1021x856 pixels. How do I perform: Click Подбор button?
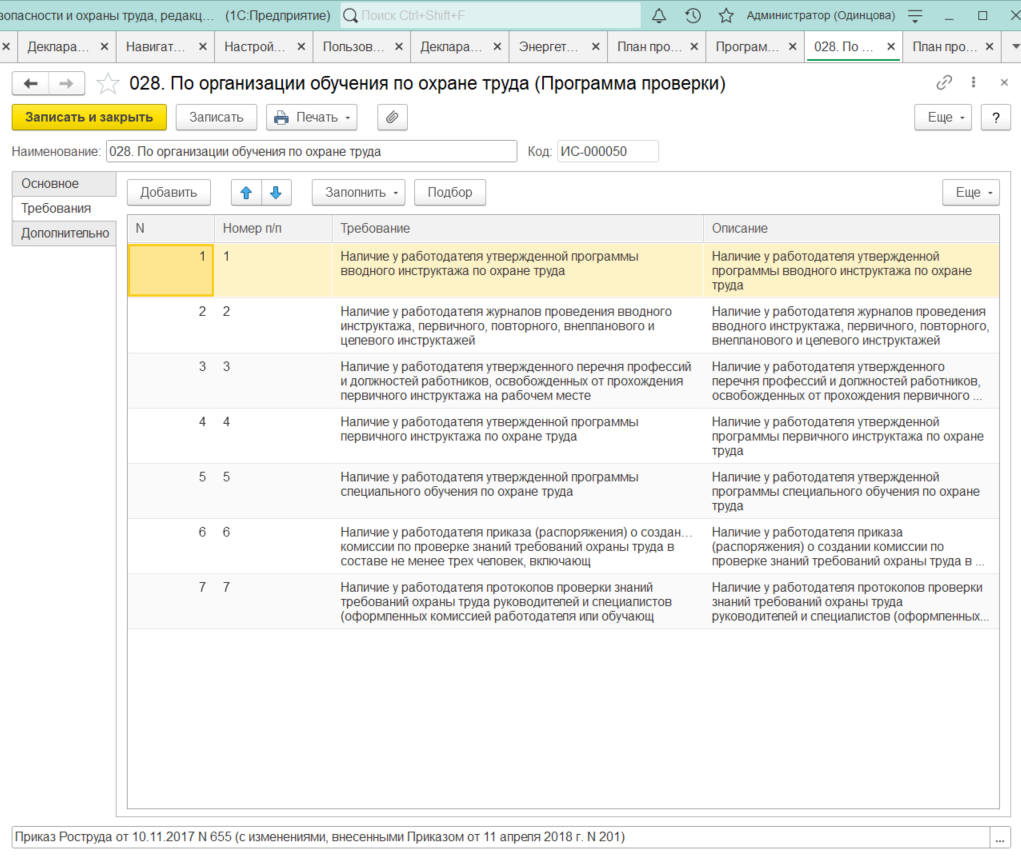450,193
